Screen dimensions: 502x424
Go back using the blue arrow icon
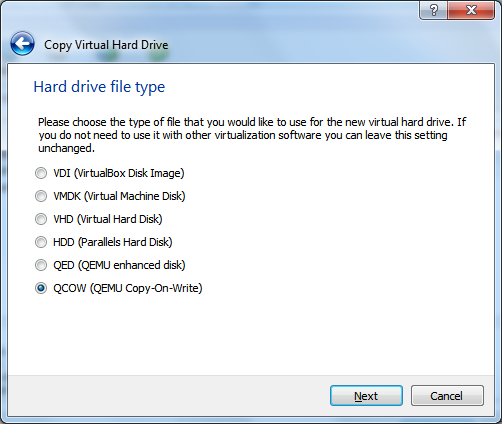coord(22,43)
